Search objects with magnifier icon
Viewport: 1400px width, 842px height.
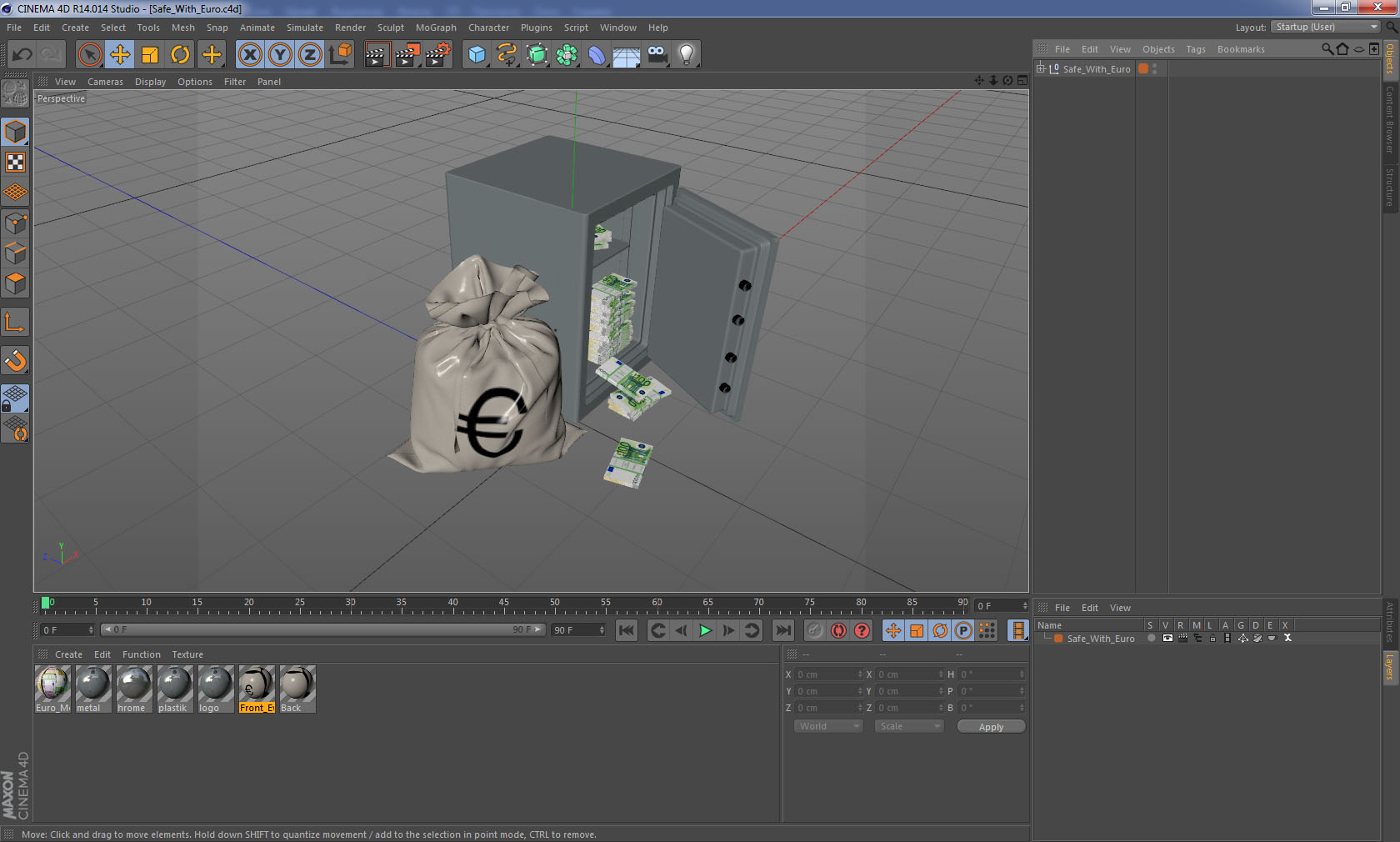pos(1327,49)
